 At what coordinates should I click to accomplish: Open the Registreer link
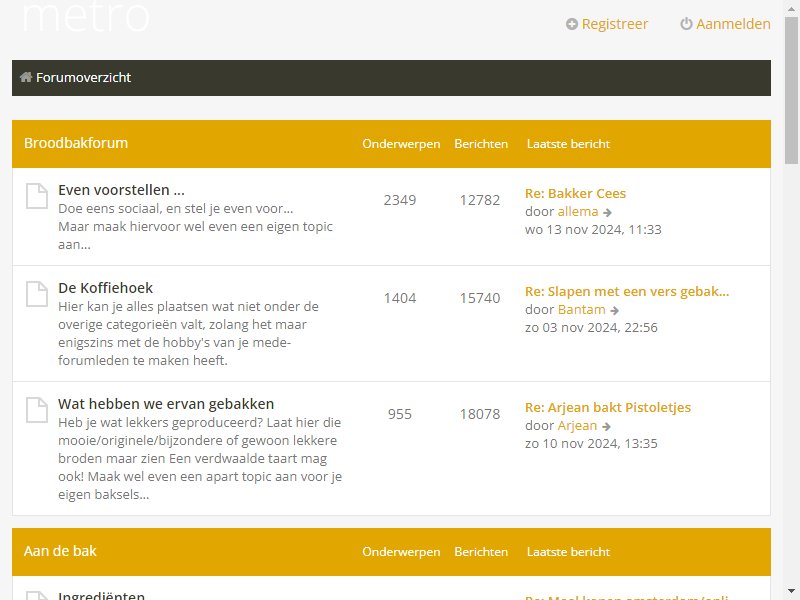tap(614, 24)
